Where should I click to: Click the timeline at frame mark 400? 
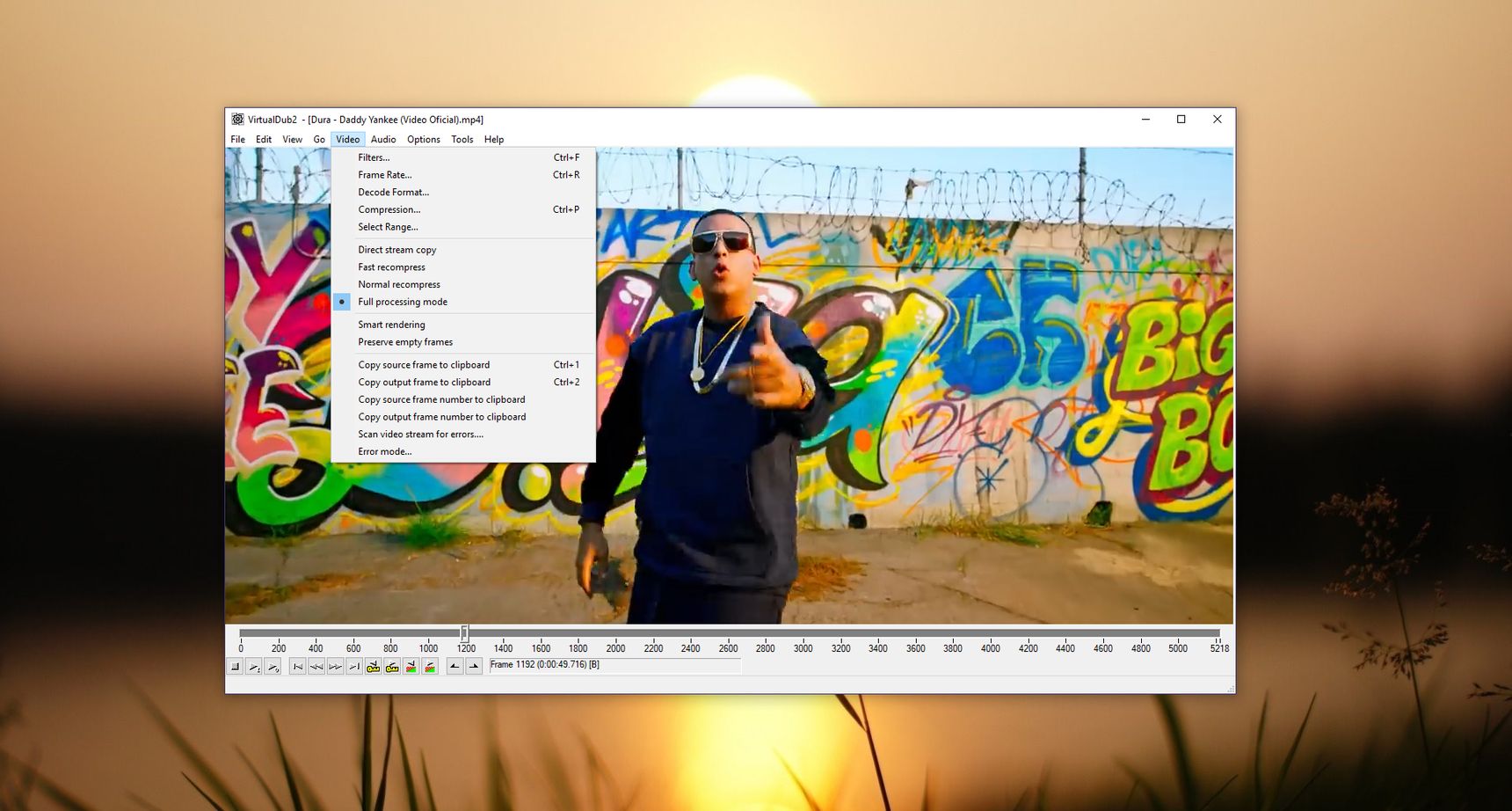[x=316, y=648]
